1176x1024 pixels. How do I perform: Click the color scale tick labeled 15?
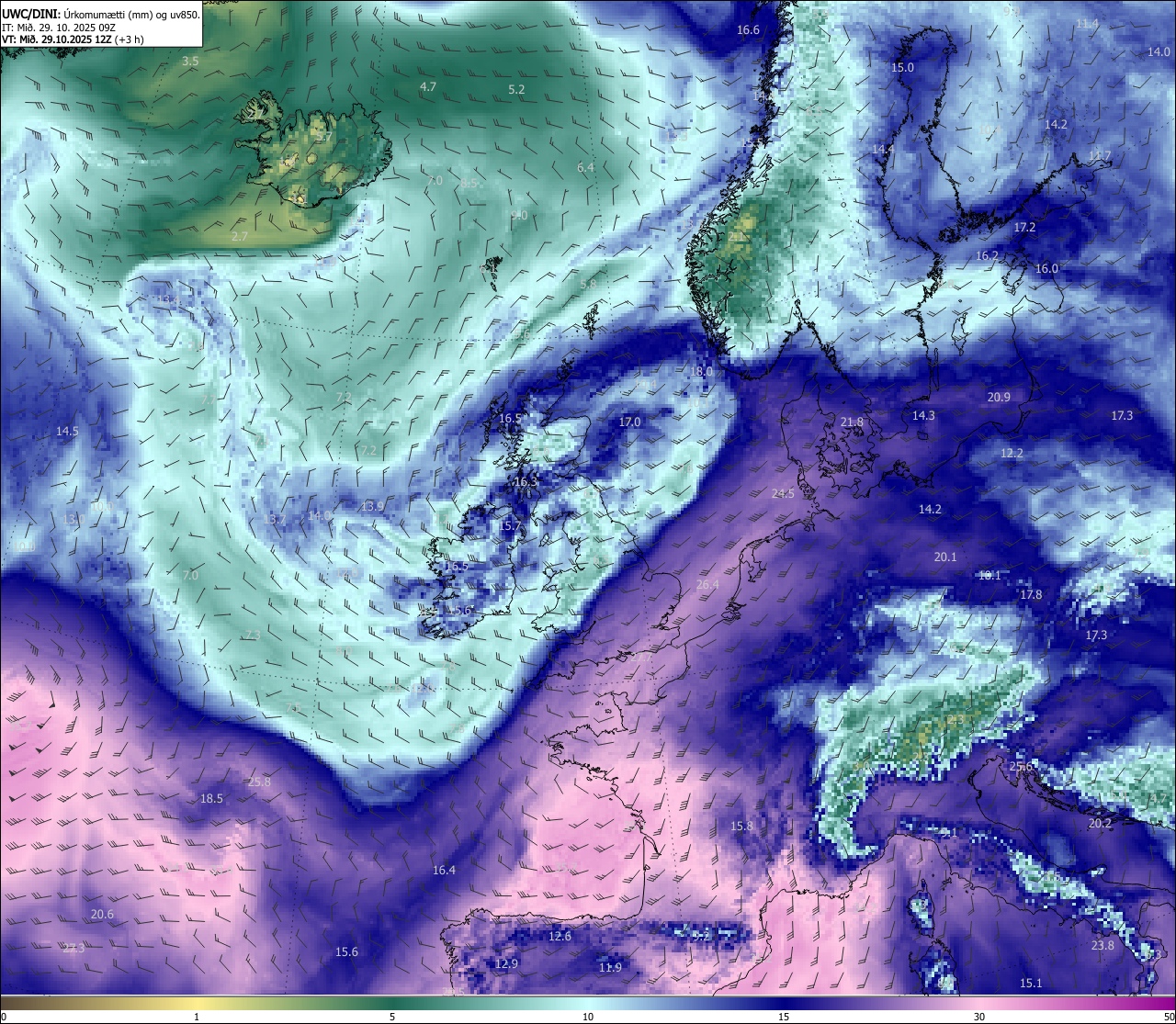tap(784, 1017)
